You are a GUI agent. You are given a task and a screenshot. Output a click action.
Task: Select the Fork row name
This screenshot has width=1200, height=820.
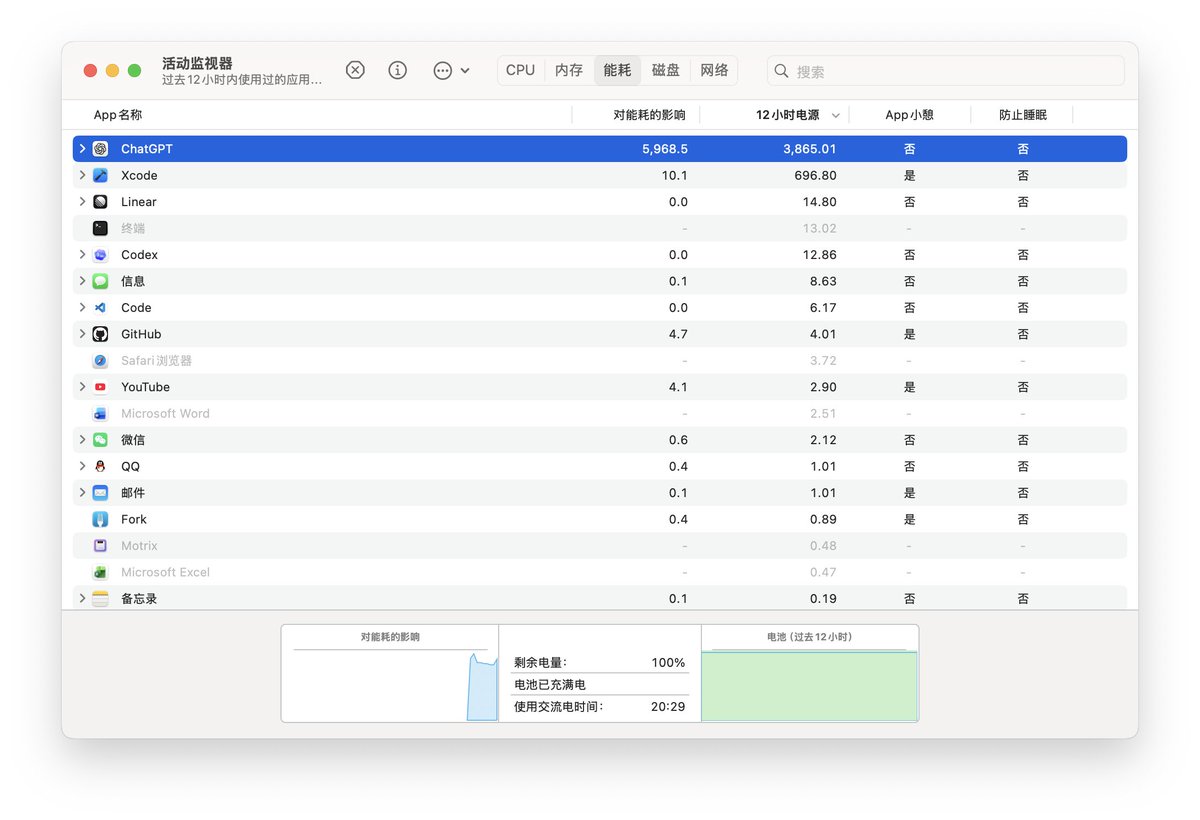134,520
